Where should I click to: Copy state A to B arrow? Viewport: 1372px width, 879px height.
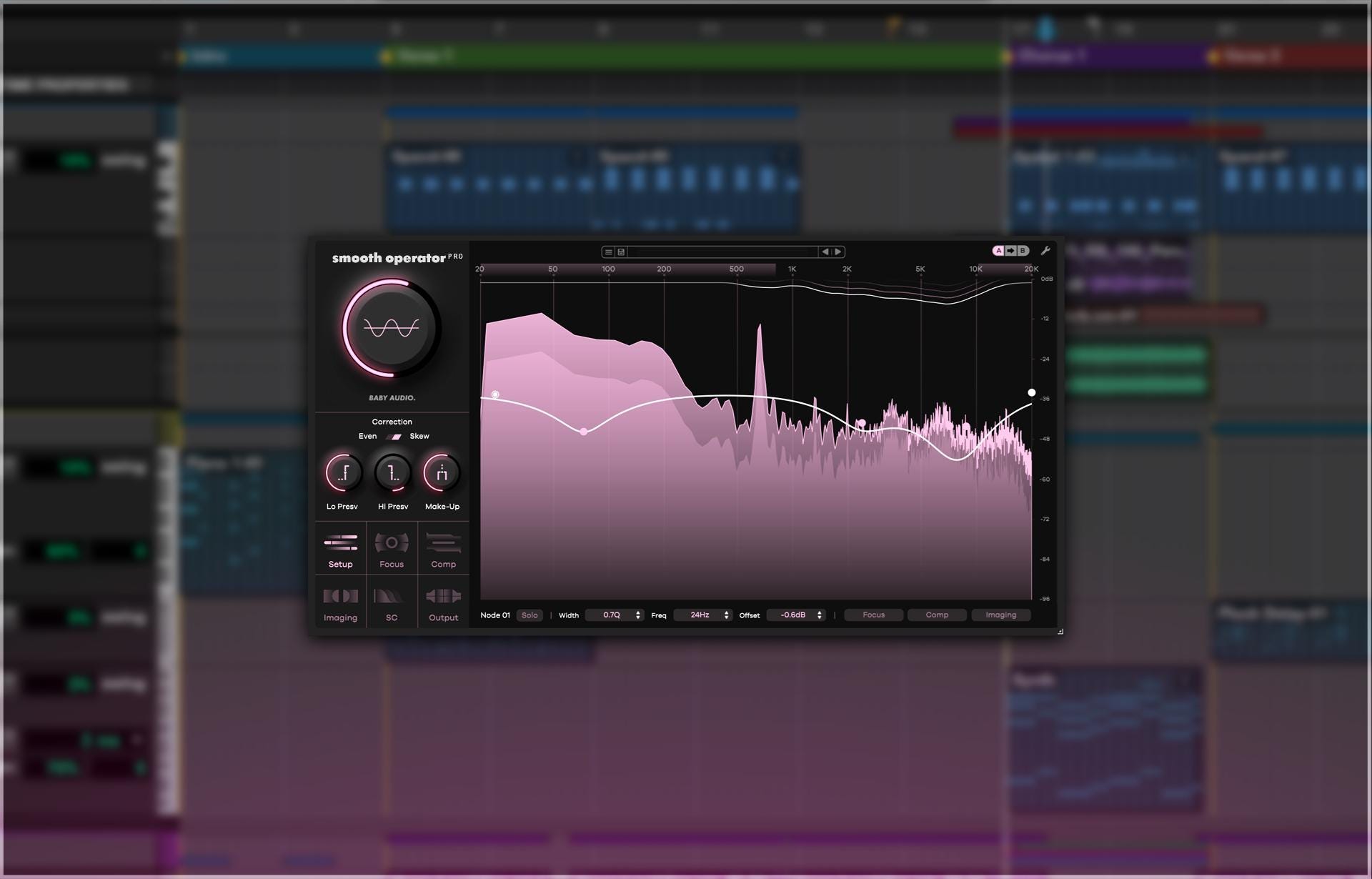1010,251
